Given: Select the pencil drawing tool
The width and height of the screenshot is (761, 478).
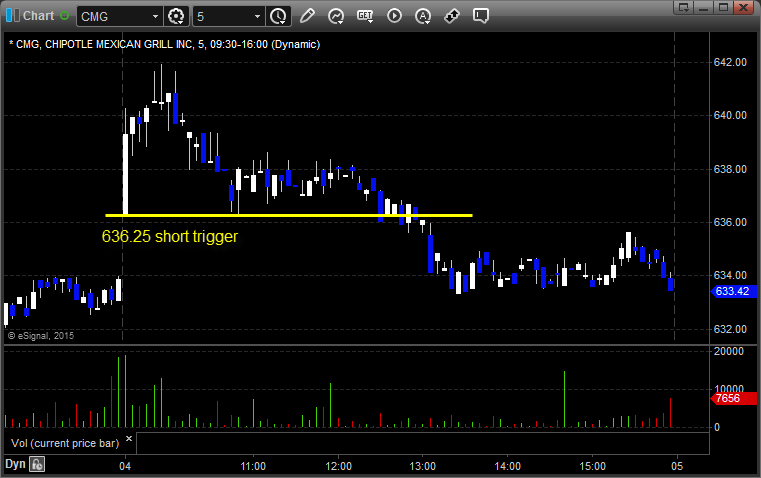Looking at the screenshot, I should click(307, 16).
